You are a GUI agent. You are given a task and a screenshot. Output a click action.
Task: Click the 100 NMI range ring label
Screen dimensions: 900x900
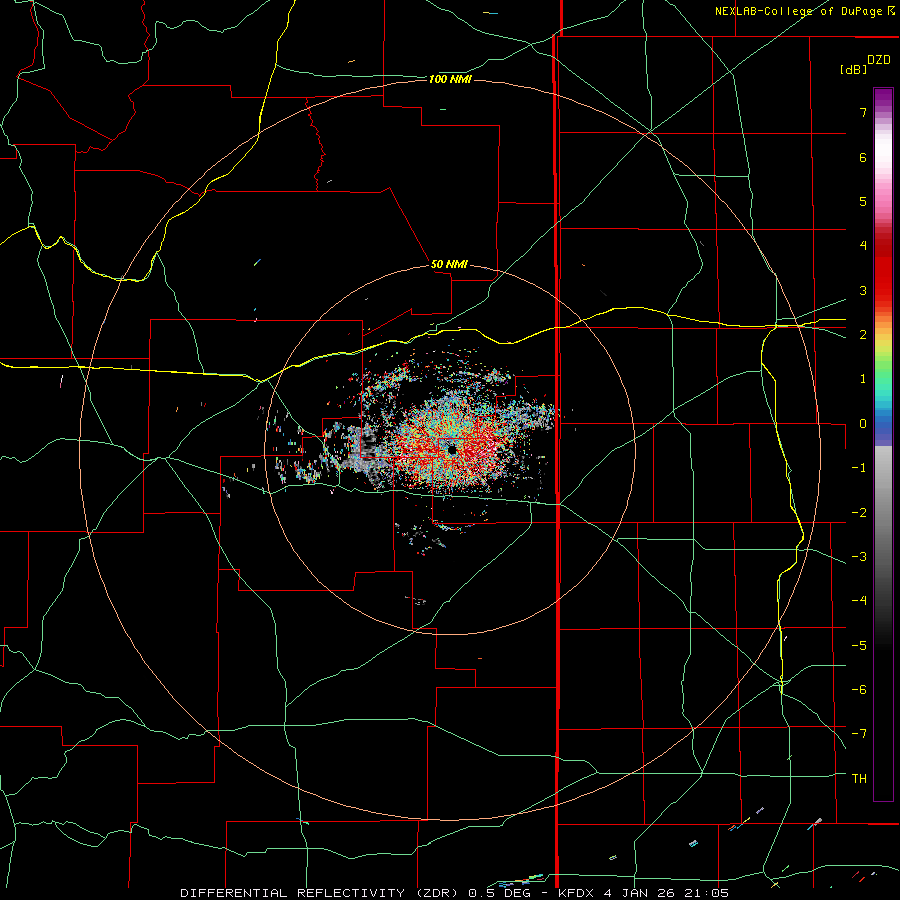(x=450, y=79)
